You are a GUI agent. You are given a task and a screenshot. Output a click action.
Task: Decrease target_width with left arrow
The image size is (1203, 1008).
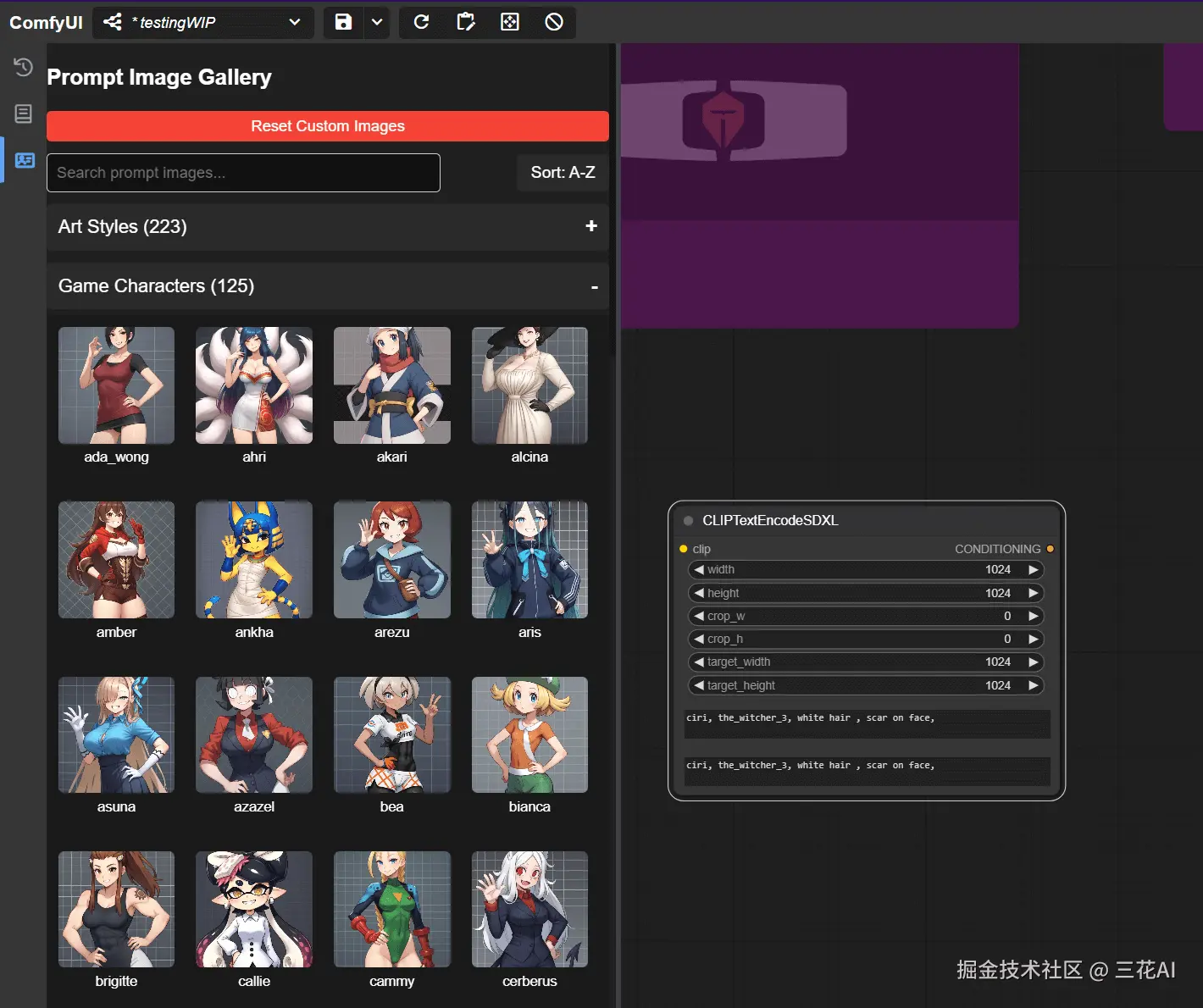pos(699,662)
